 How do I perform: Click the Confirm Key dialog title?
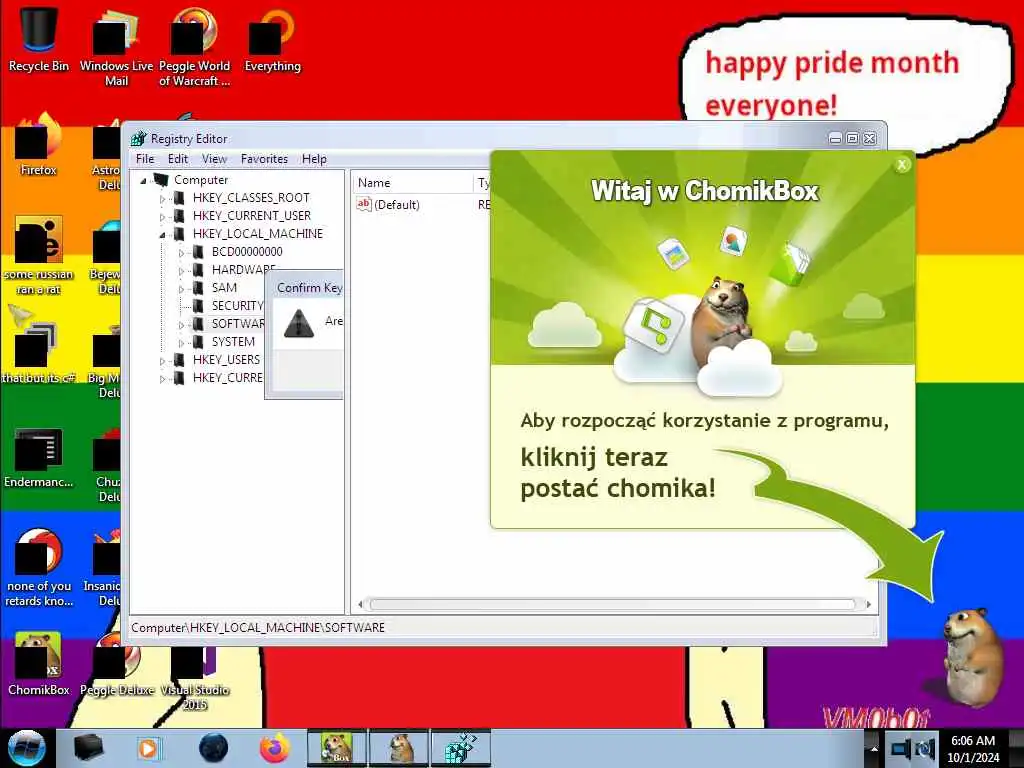[x=310, y=287]
